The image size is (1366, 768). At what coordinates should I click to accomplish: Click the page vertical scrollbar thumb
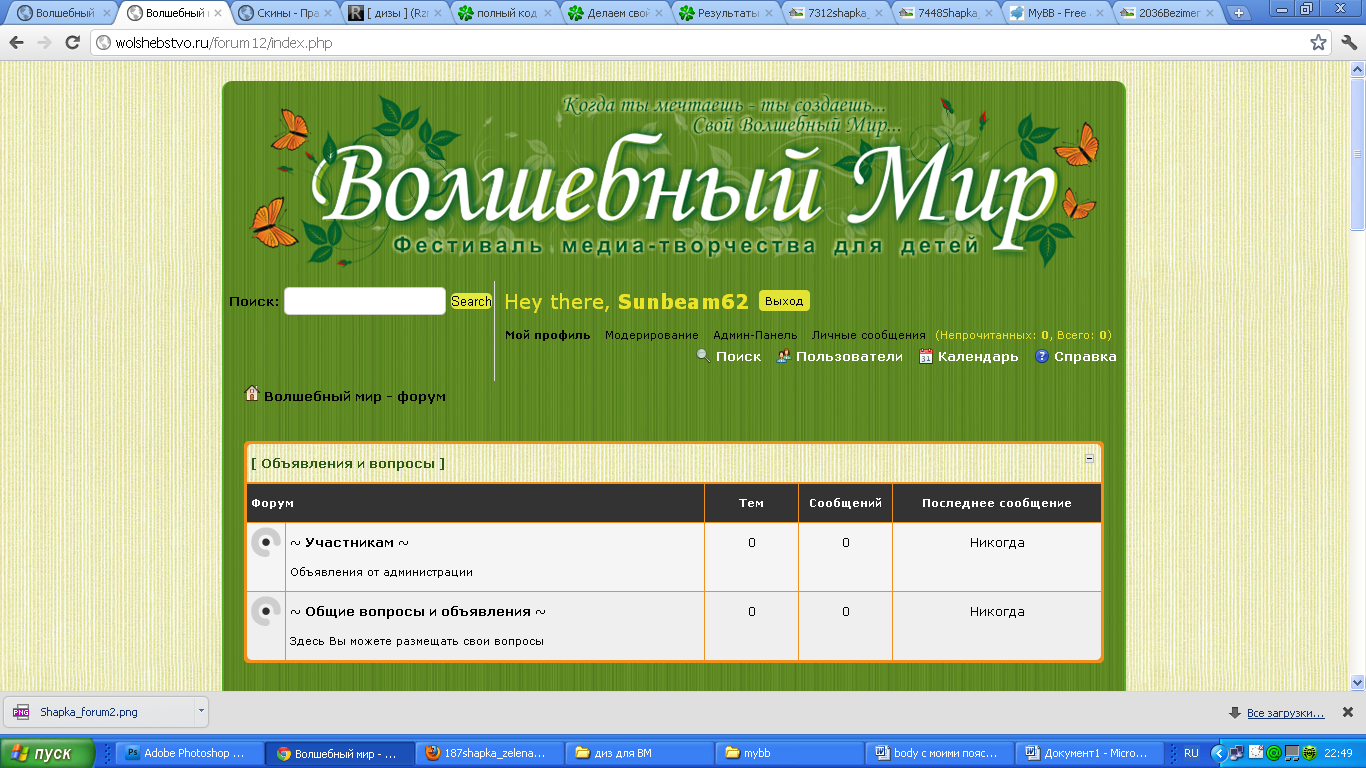pos(1358,153)
